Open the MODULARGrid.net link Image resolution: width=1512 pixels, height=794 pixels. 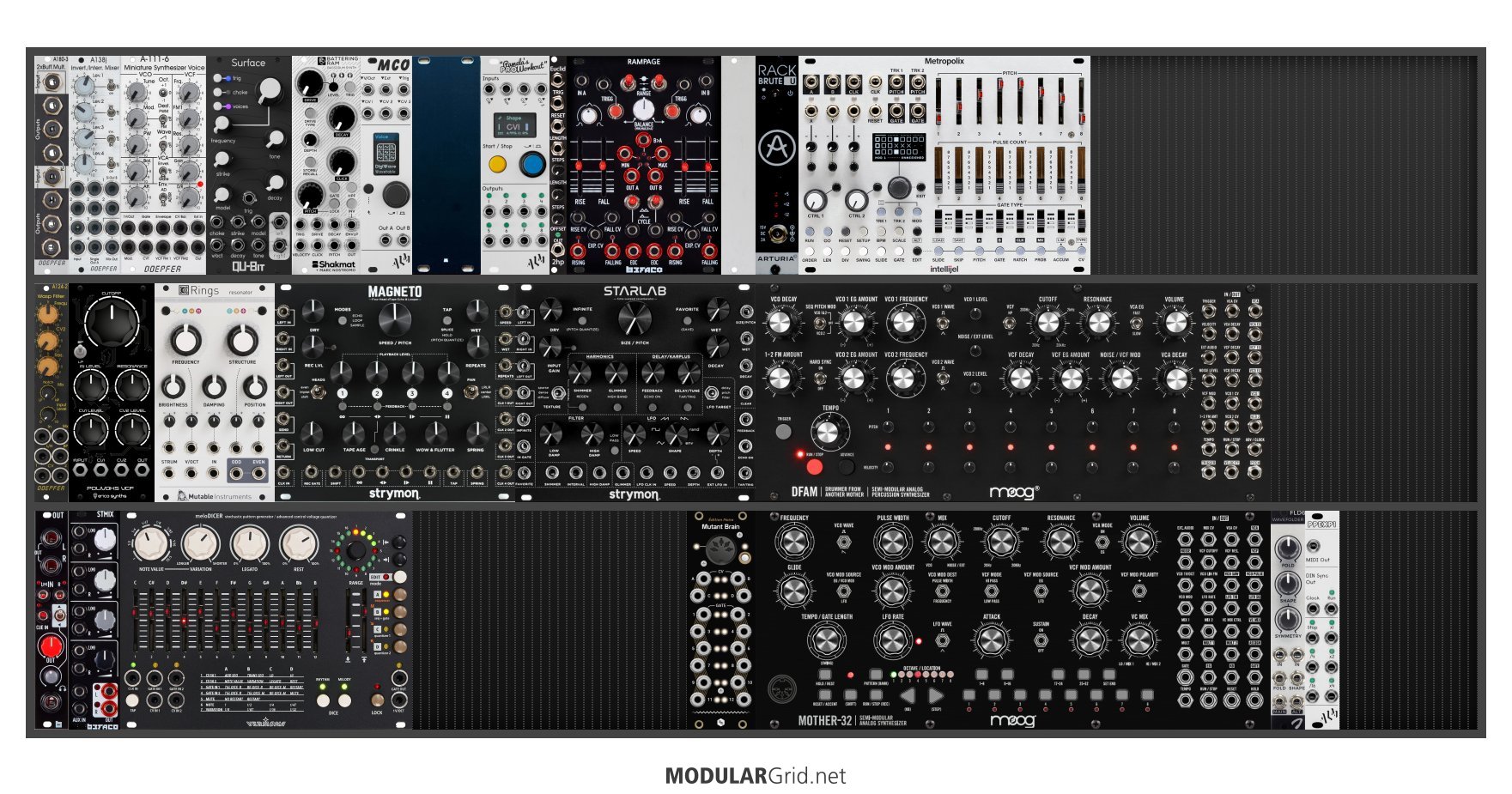[756, 776]
